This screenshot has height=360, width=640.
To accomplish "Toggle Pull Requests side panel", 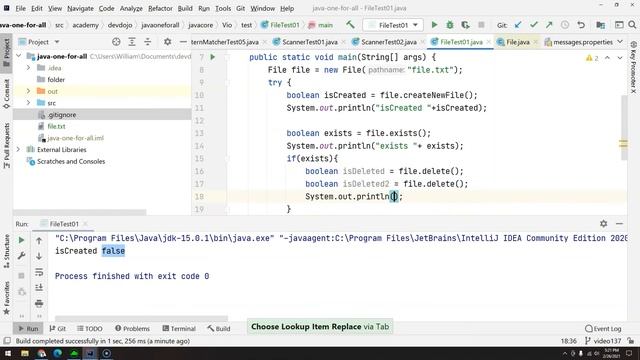I will 7,146.
